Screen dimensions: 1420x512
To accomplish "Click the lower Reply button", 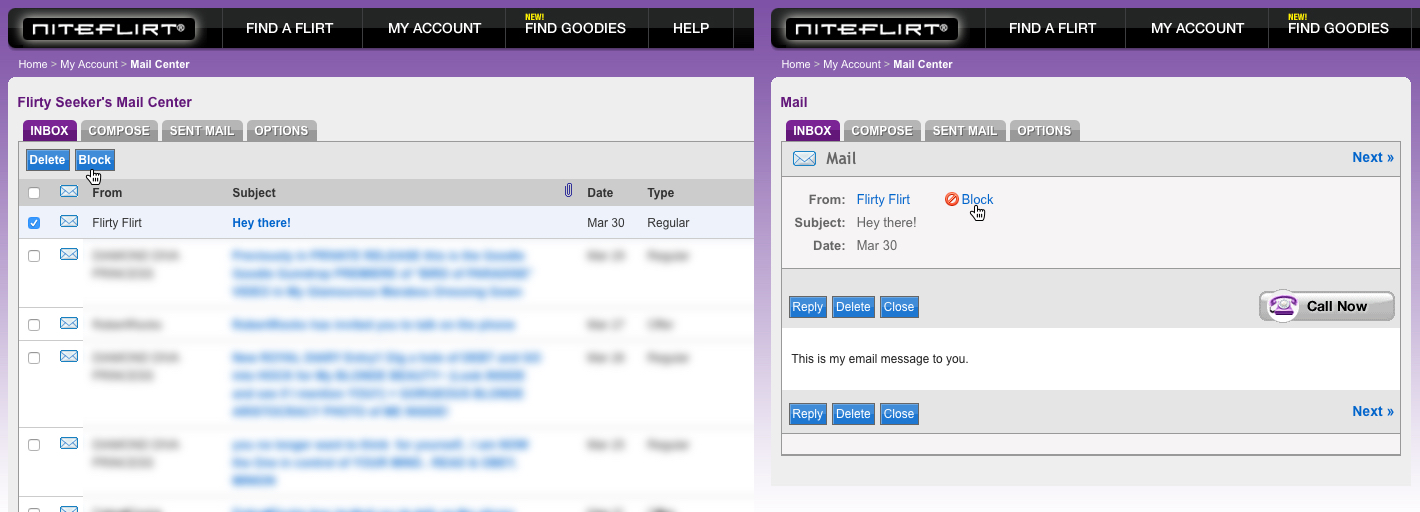I will coord(808,414).
